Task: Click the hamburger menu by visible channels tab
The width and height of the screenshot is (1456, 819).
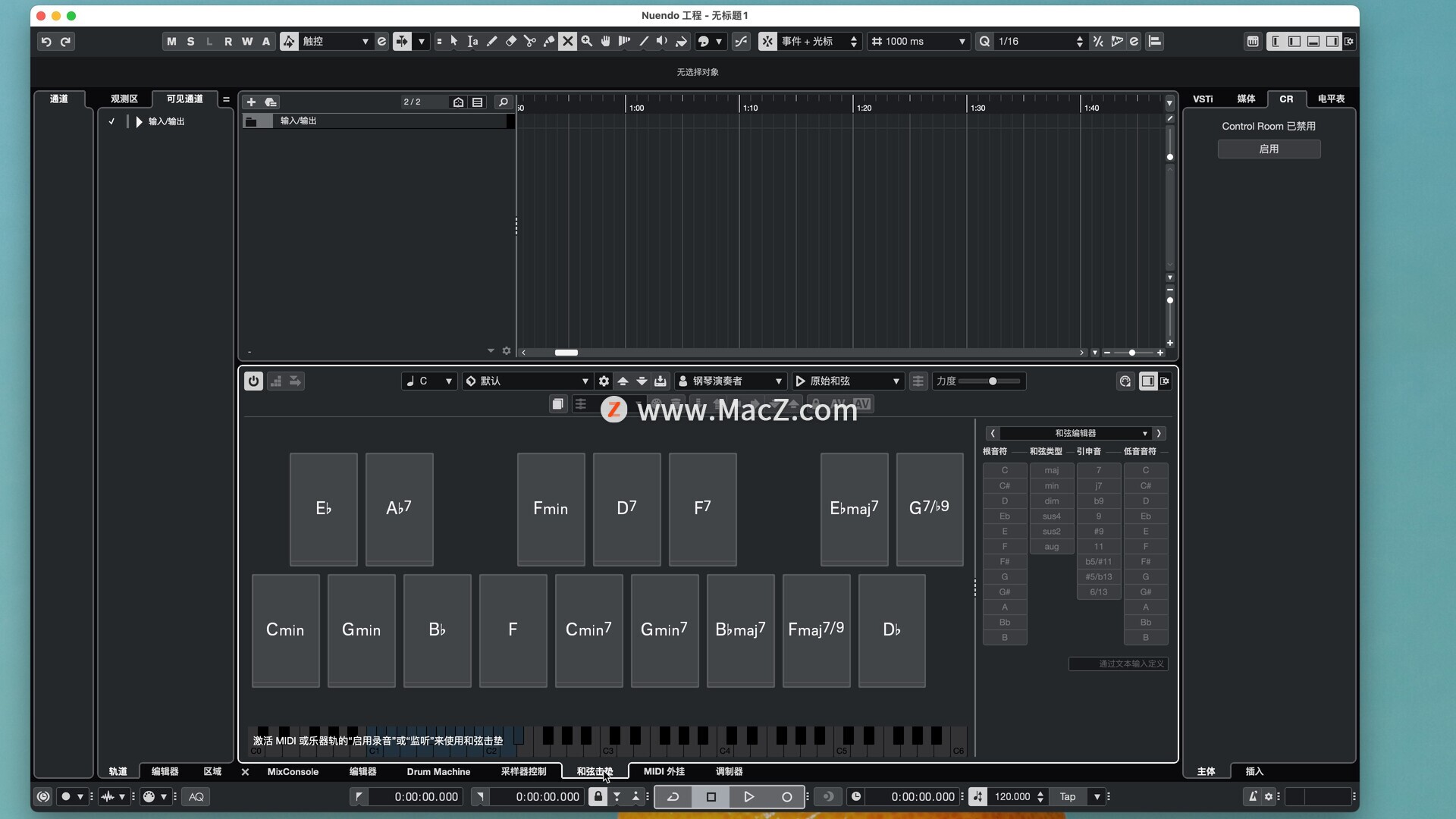Action: [x=226, y=99]
